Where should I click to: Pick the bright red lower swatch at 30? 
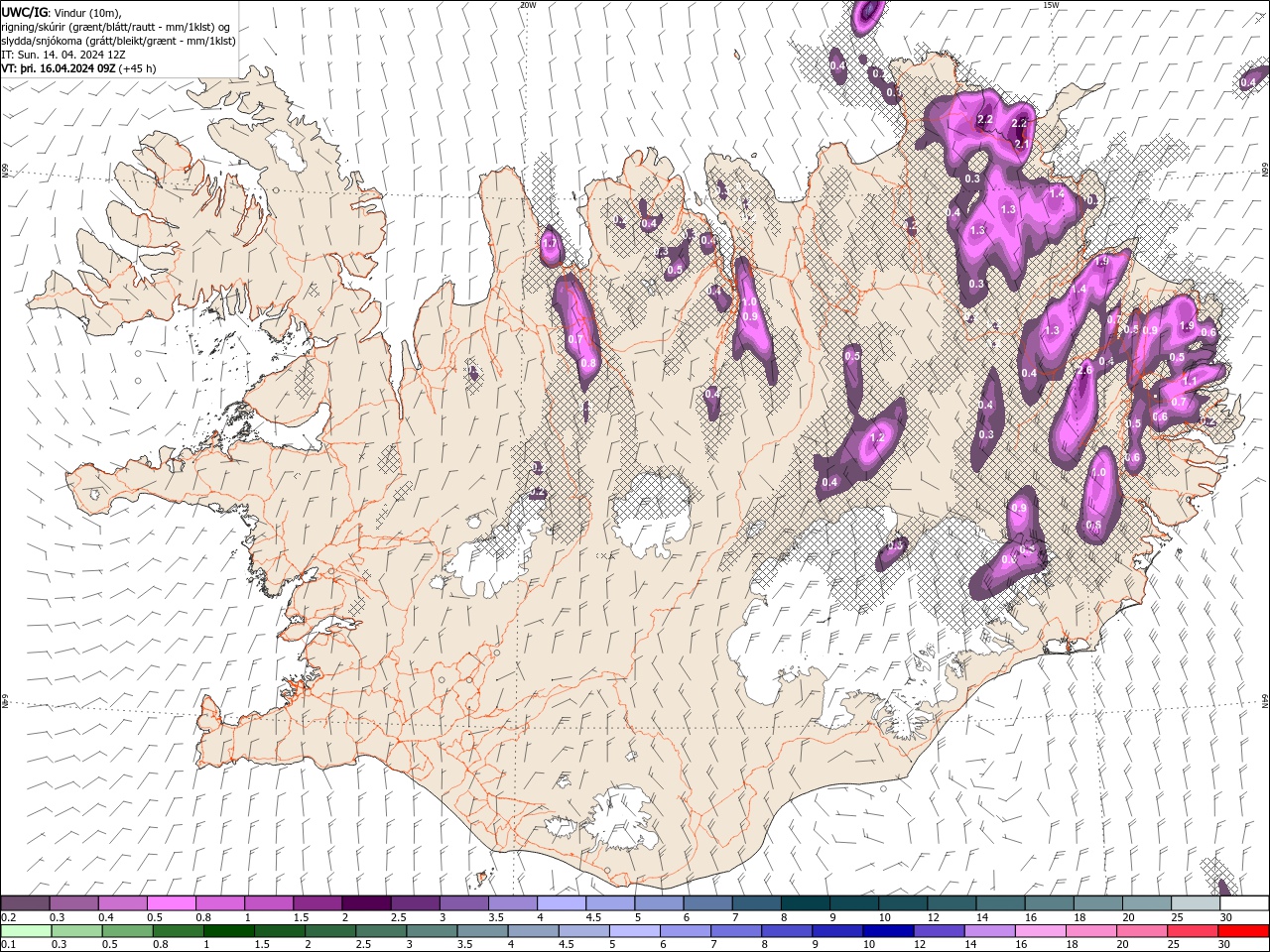(x=1243, y=931)
